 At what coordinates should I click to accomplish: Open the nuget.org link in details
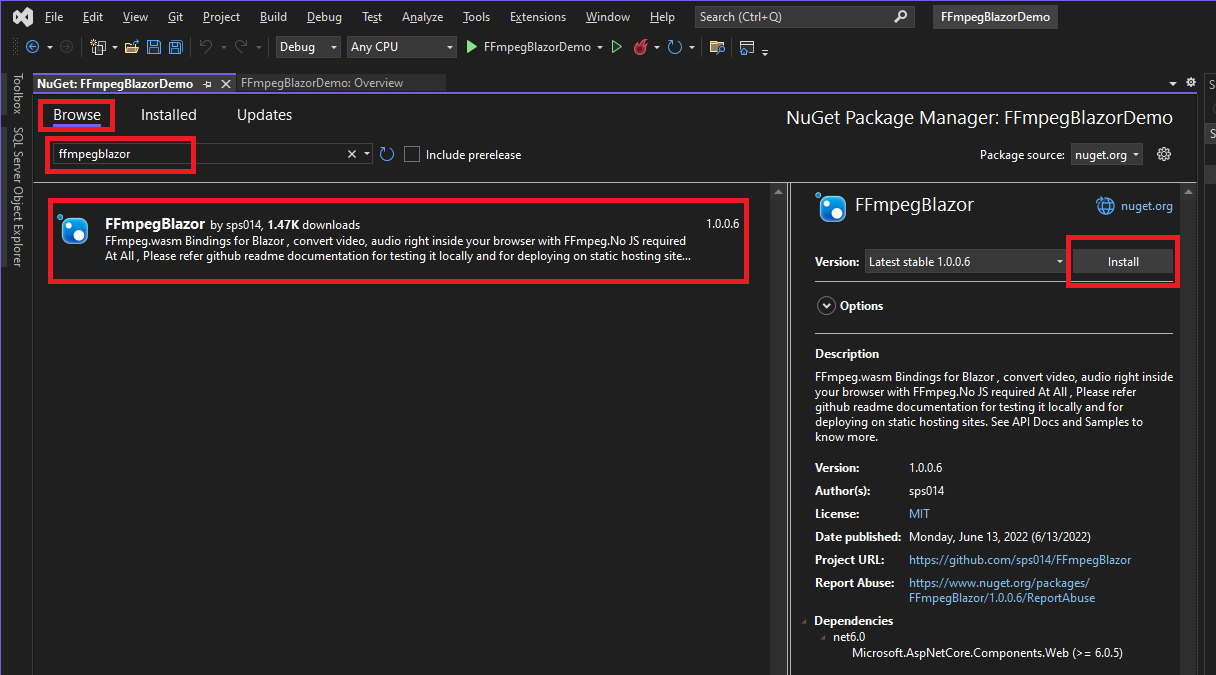coord(1147,206)
